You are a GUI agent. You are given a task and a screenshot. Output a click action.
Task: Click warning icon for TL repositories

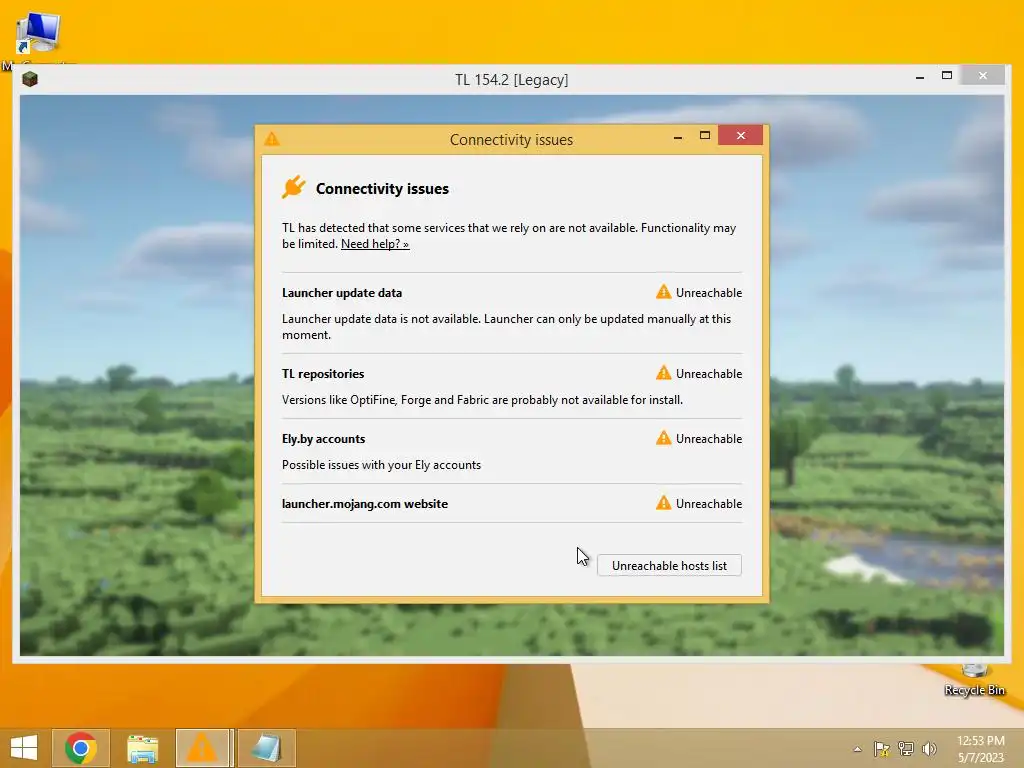tap(664, 373)
